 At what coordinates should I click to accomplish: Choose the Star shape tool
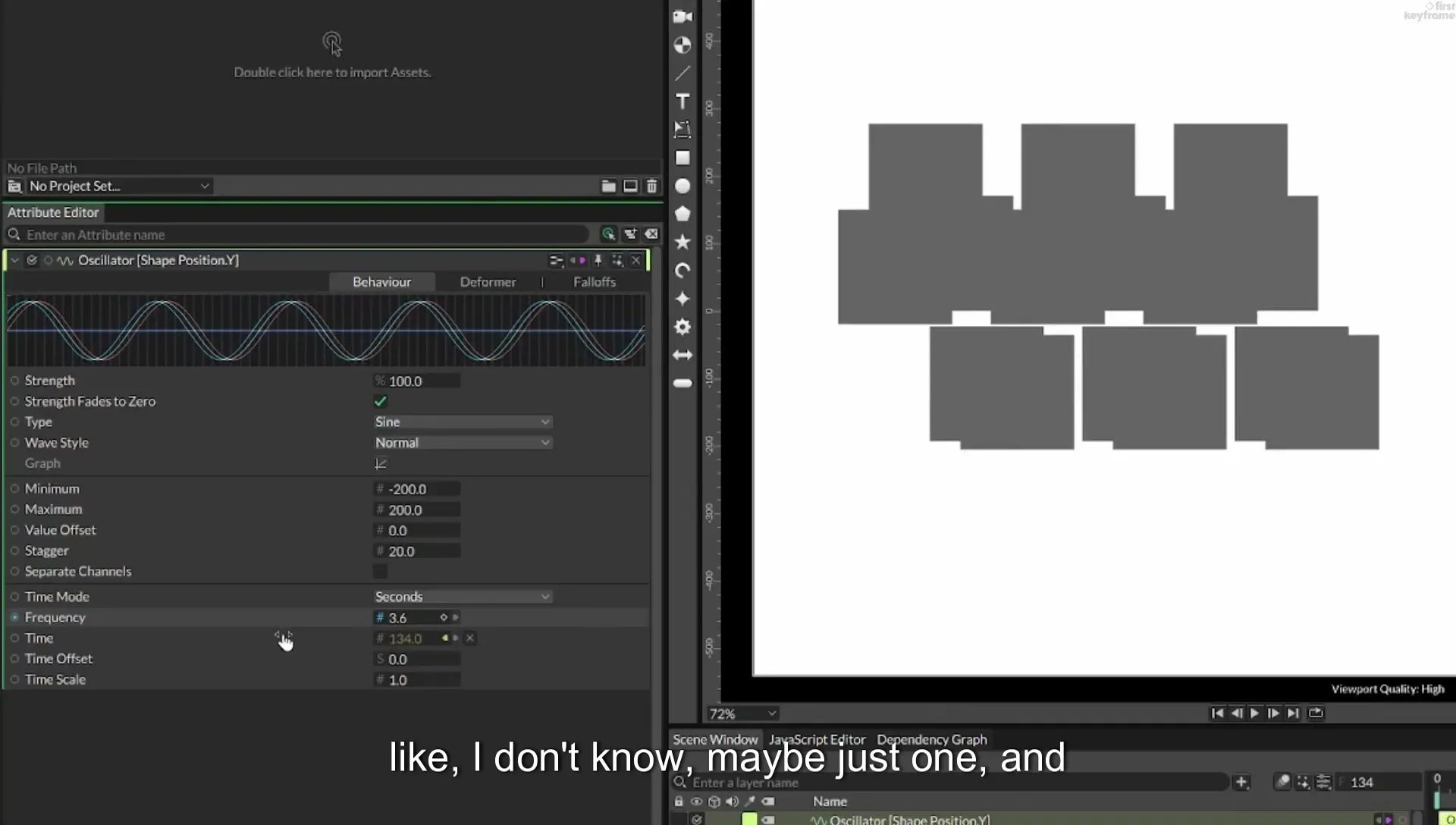point(682,242)
